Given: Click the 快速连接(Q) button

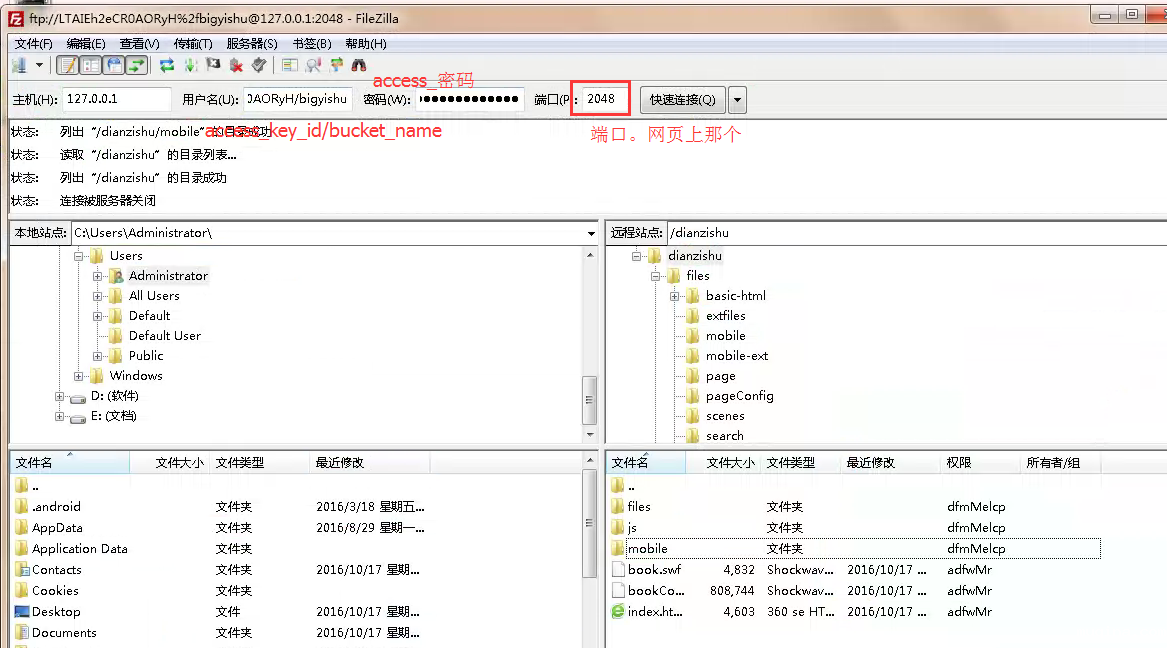Looking at the screenshot, I should (682, 99).
